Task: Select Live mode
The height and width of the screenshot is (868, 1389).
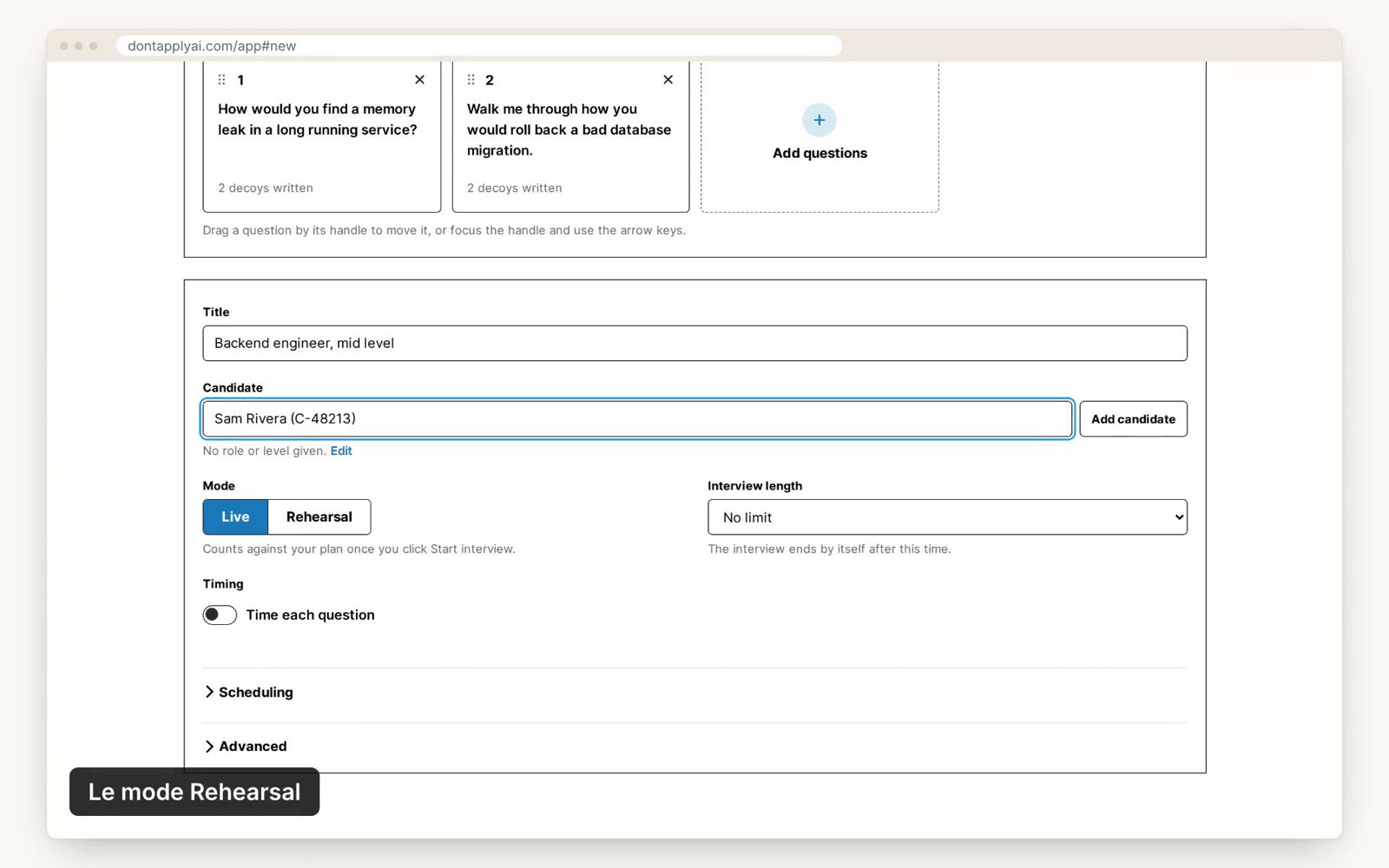Action: (x=235, y=516)
